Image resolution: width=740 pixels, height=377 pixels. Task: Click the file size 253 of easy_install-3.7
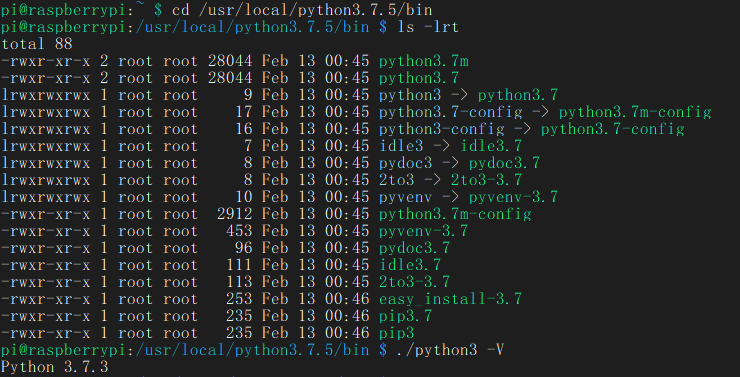point(239,299)
